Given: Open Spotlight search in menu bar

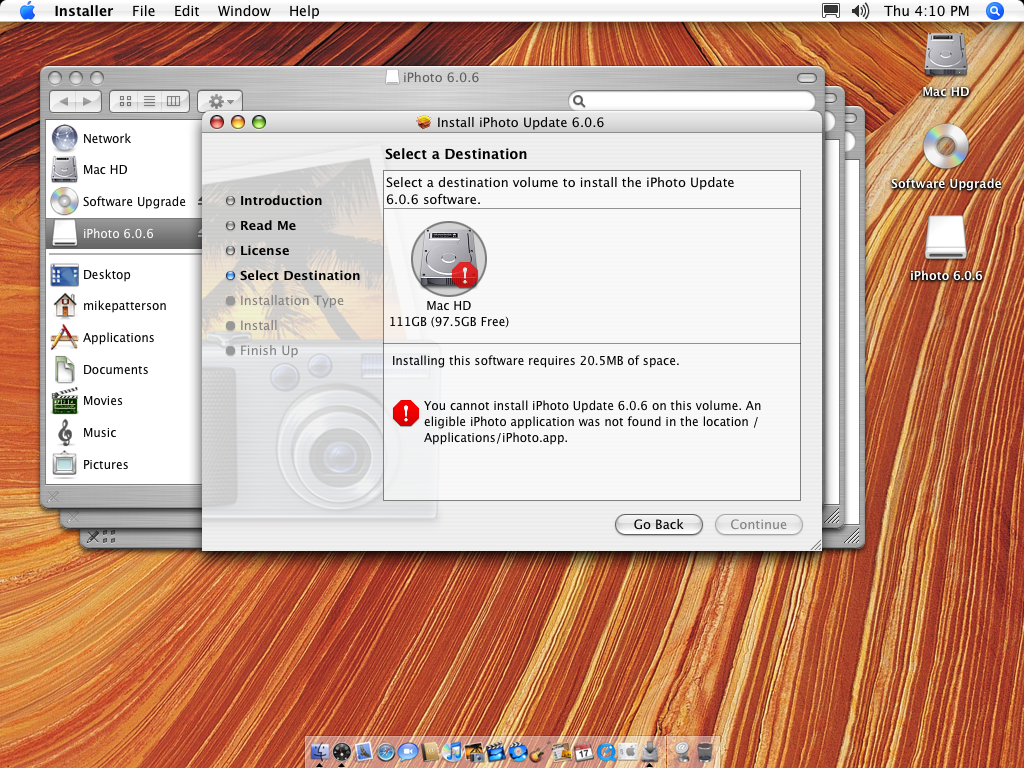Looking at the screenshot, I should [994, 11].
